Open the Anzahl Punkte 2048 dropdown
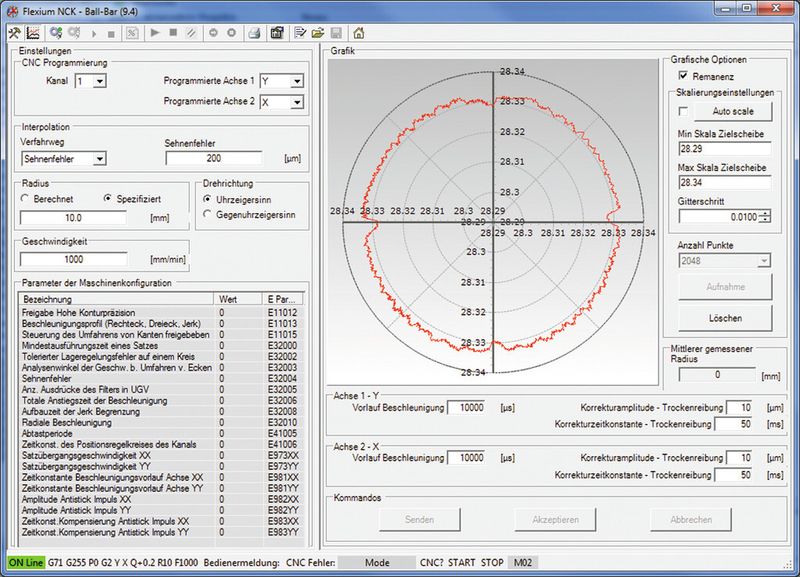Viewport: 800px width, 577px height. click(764, 261)
